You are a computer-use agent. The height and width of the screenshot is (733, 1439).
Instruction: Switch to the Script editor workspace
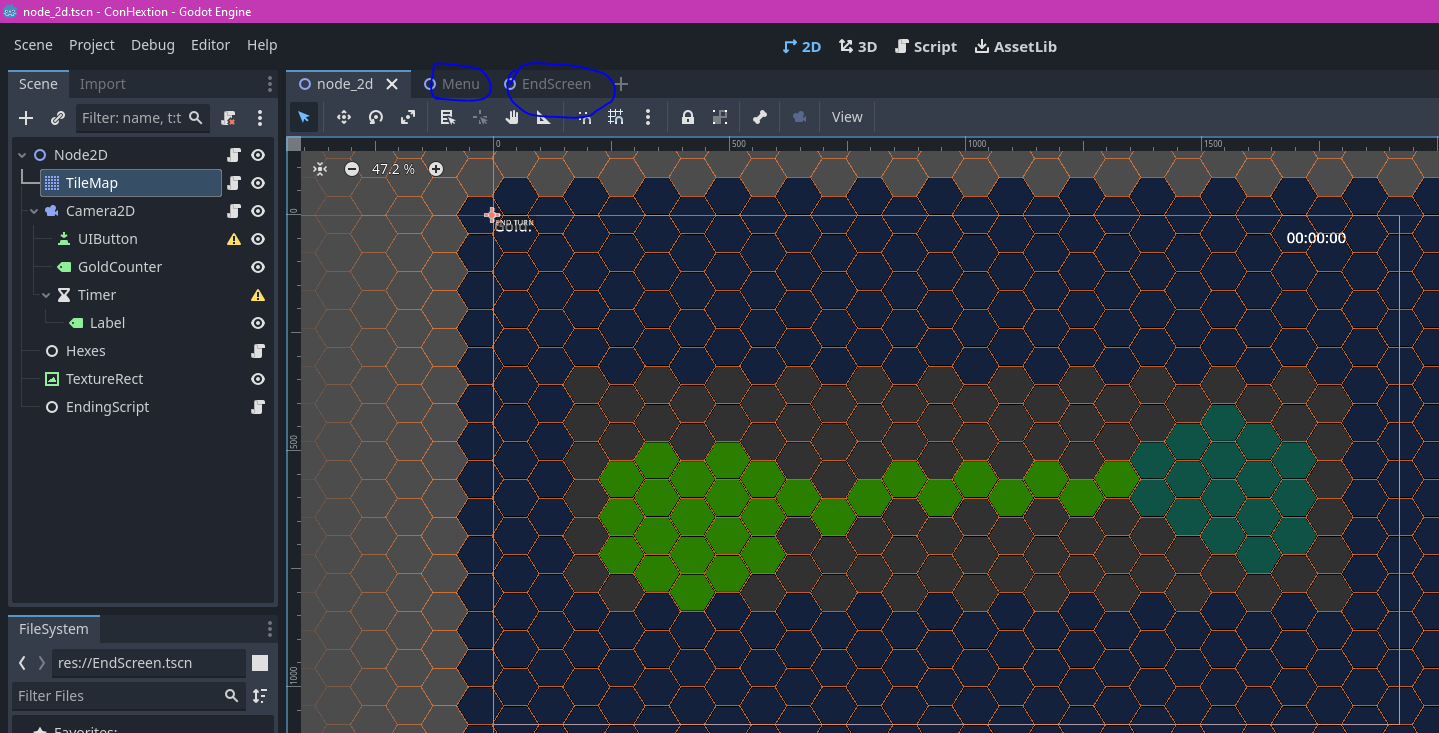point(925,46)
